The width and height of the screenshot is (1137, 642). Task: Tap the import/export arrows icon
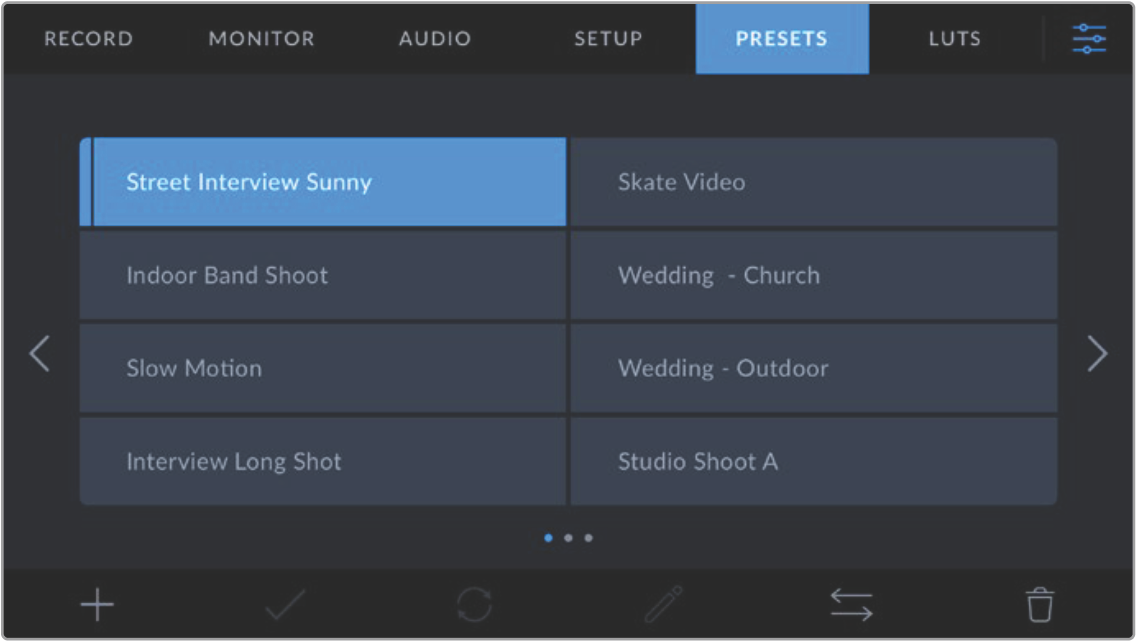tap(851, 605)
